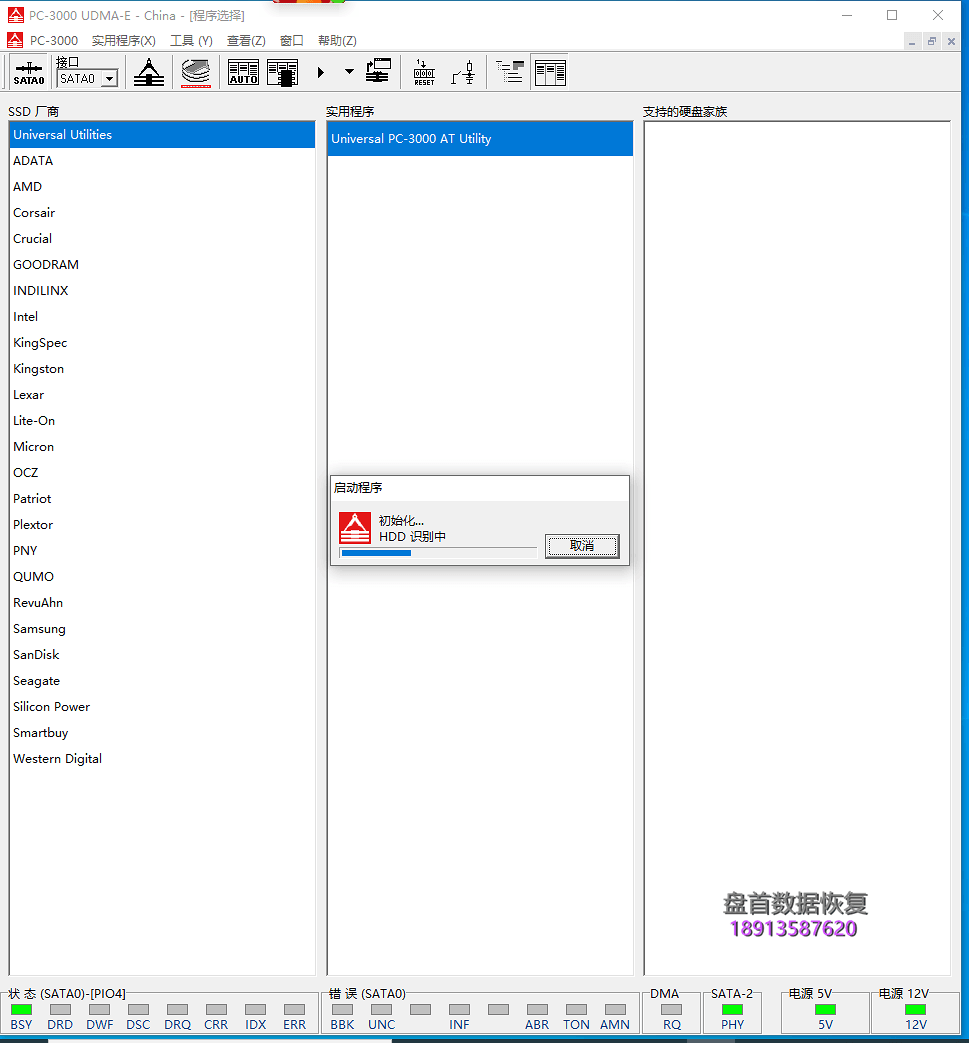Click the AUTO detect toolbar icon
Screen dimensions: 969x1043
pos(243,72)
